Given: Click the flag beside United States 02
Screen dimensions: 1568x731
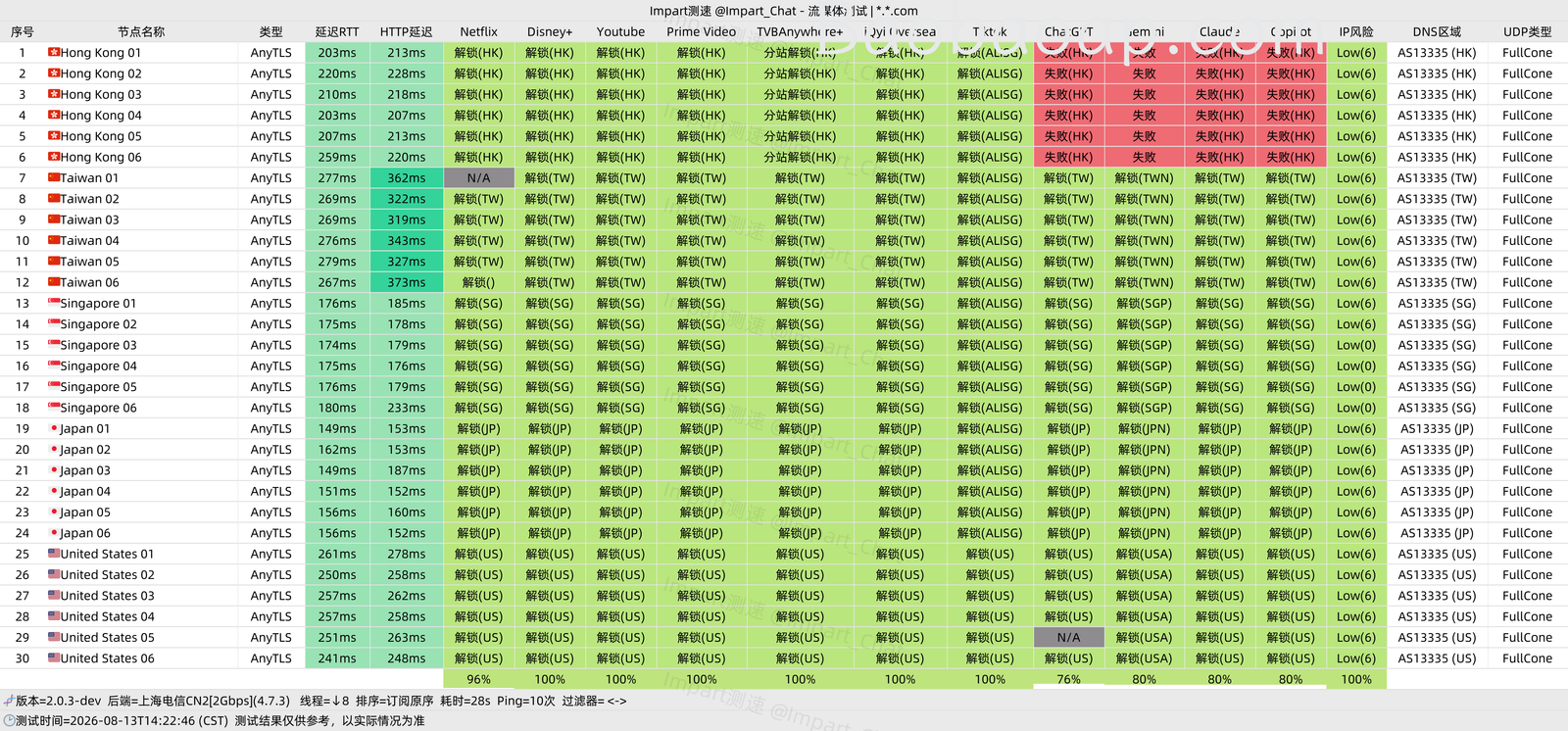Looking at the screenshot, I should coord(54,575).
